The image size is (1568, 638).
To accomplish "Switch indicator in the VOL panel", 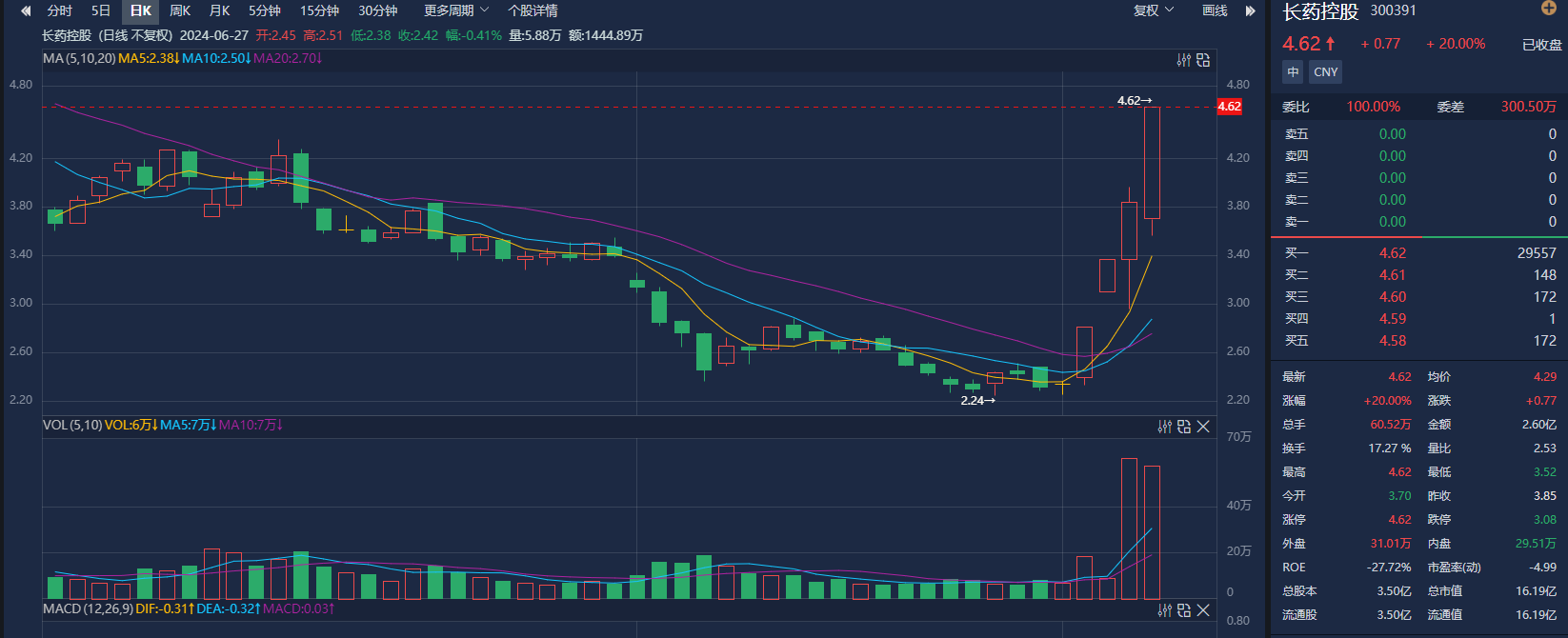I will pos(1184,427).
